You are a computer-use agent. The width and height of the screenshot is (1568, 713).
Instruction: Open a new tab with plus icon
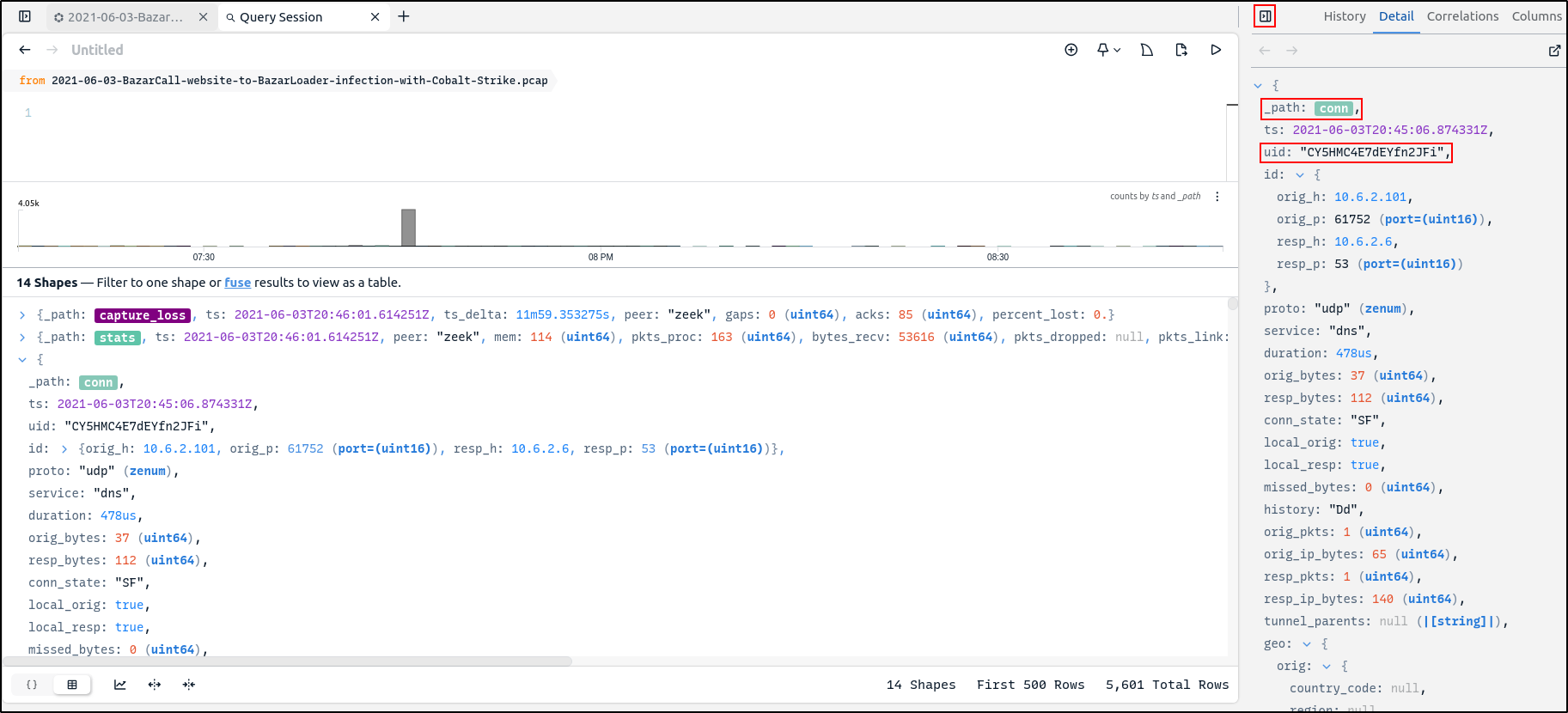(404, 16)
